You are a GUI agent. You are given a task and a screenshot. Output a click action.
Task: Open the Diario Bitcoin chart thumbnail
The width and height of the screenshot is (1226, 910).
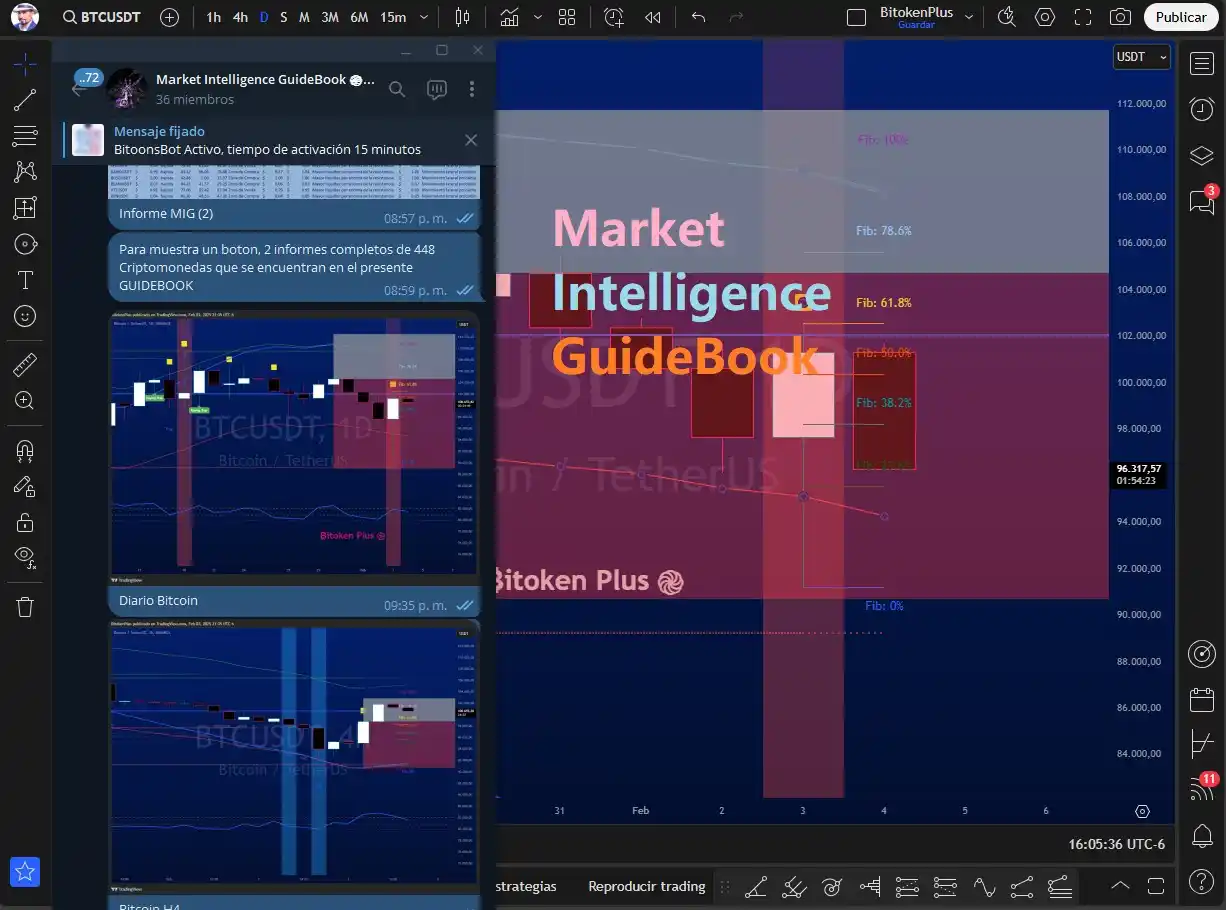point(294,447)
